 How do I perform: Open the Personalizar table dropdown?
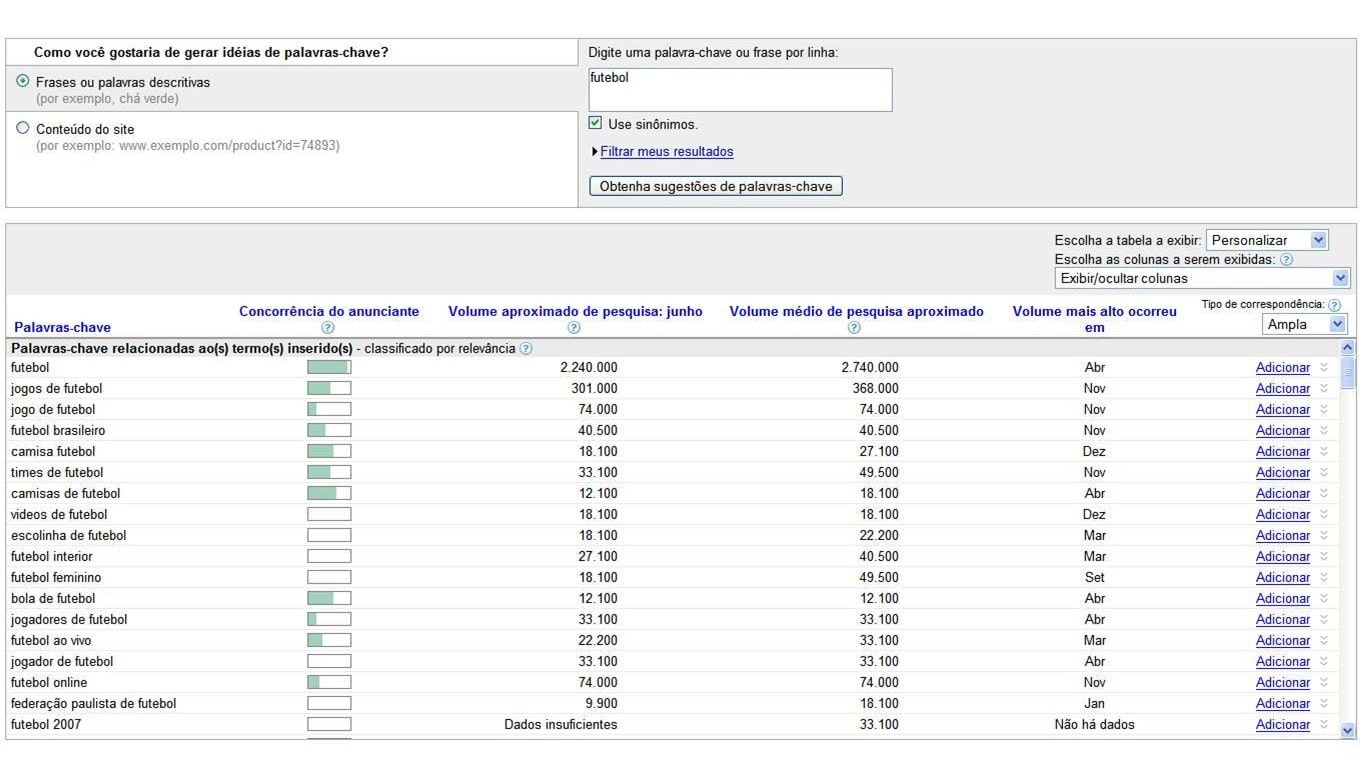pos(1266,240)
